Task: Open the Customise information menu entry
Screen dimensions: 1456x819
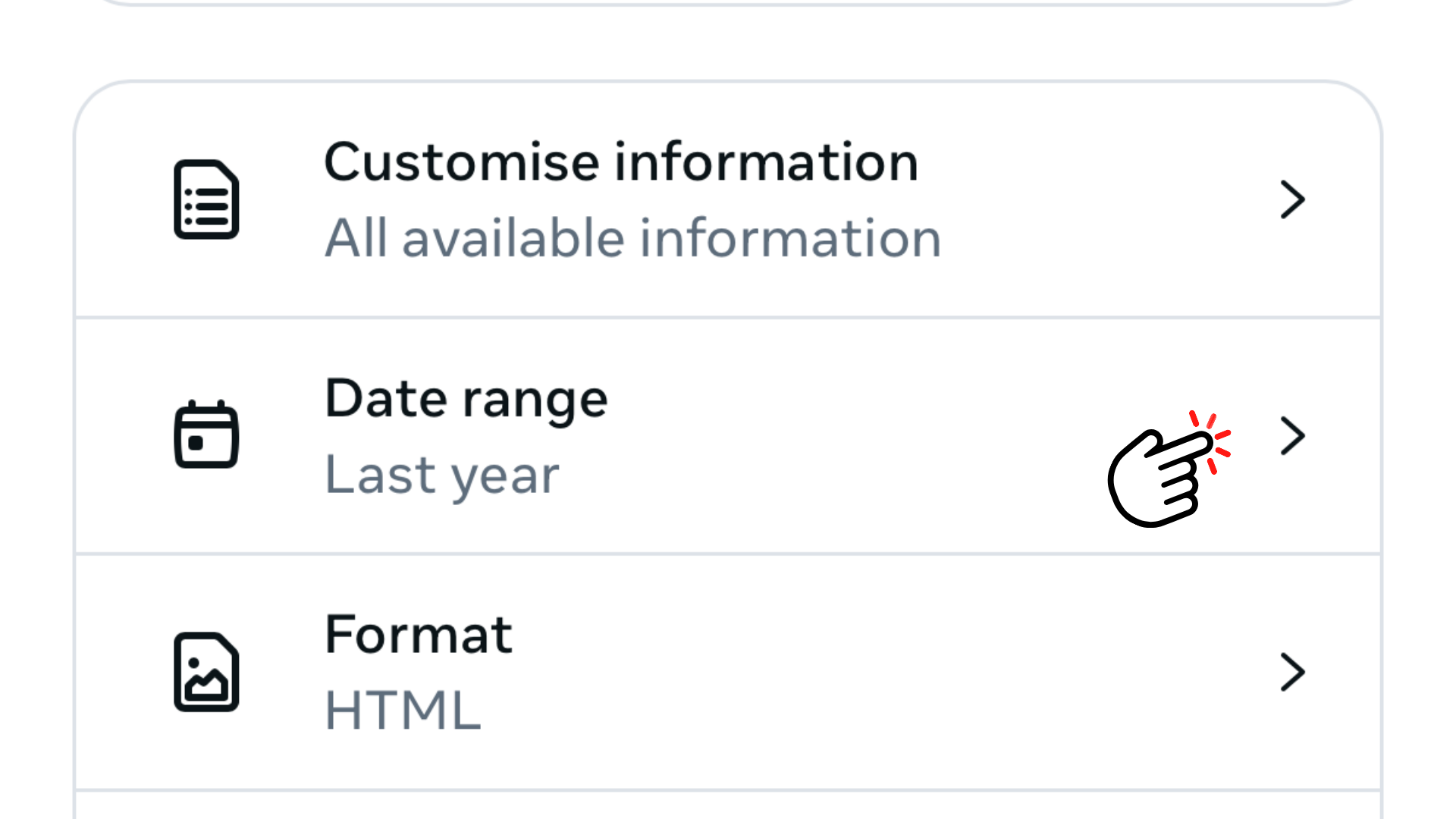Action: coord(620,162)
